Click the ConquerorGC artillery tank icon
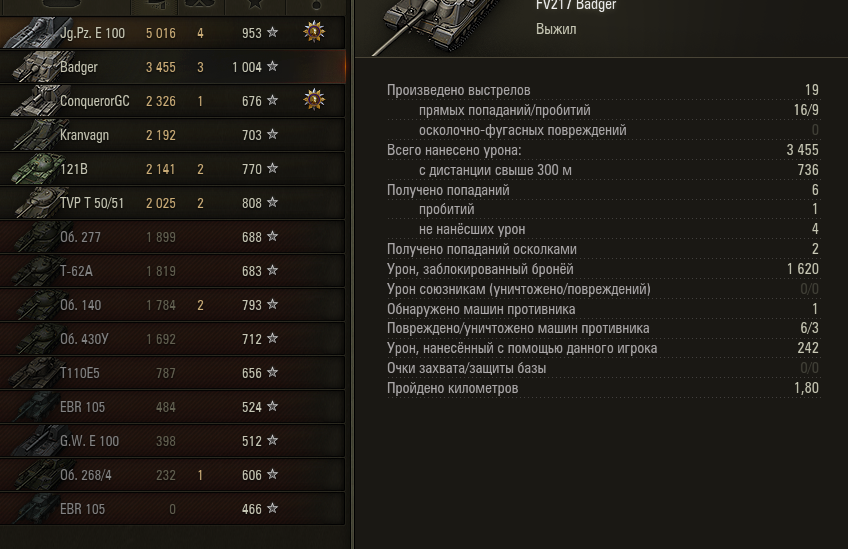848x549 pixels. click(38, 100)
